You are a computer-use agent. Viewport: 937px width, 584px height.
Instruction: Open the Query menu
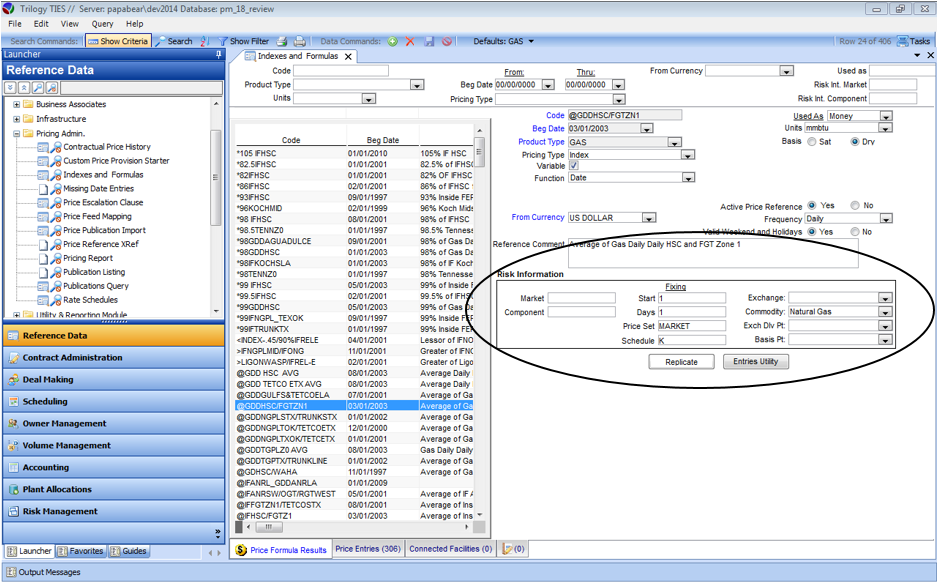[102, 23]
